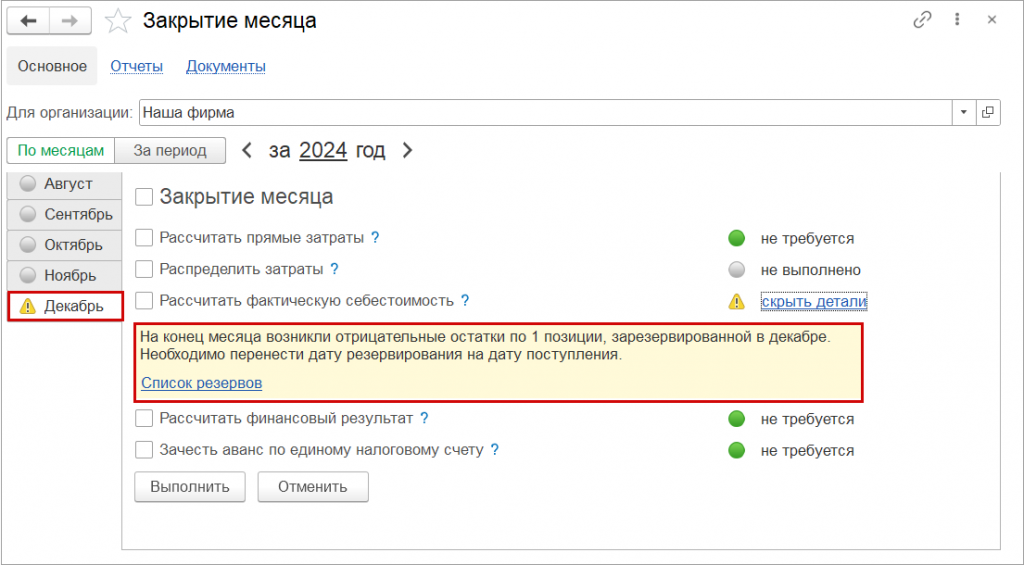Toggle the main Закрытие месяца checkbox
Image resolution: width=1024 pixels, height=565 pixels.
coord(144,197)
